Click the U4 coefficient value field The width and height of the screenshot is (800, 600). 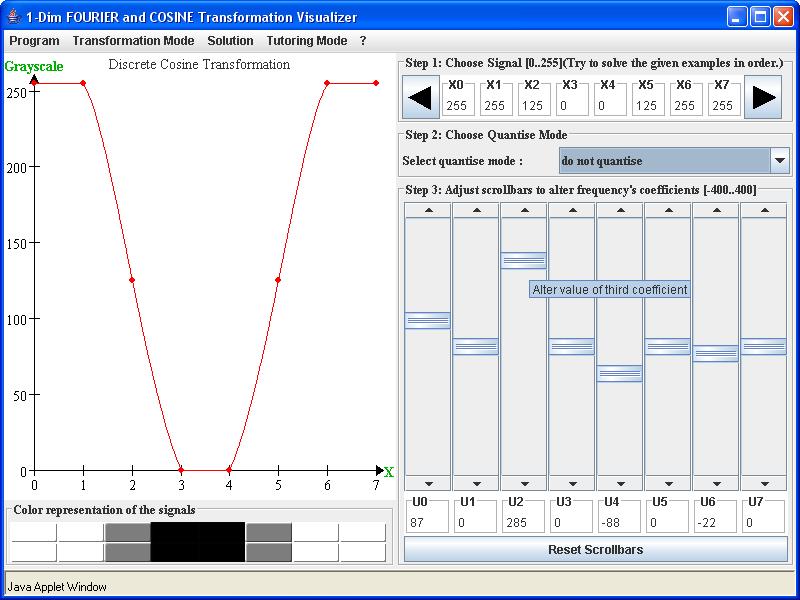(x=620, y=521)
